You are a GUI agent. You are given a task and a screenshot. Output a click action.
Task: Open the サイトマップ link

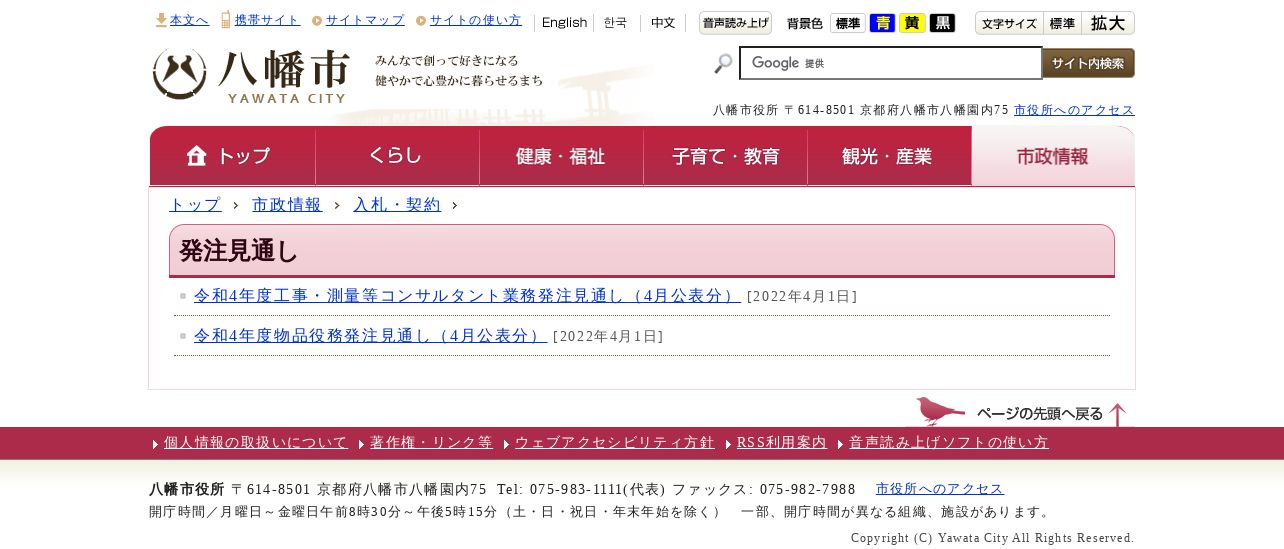coord(365,20)
